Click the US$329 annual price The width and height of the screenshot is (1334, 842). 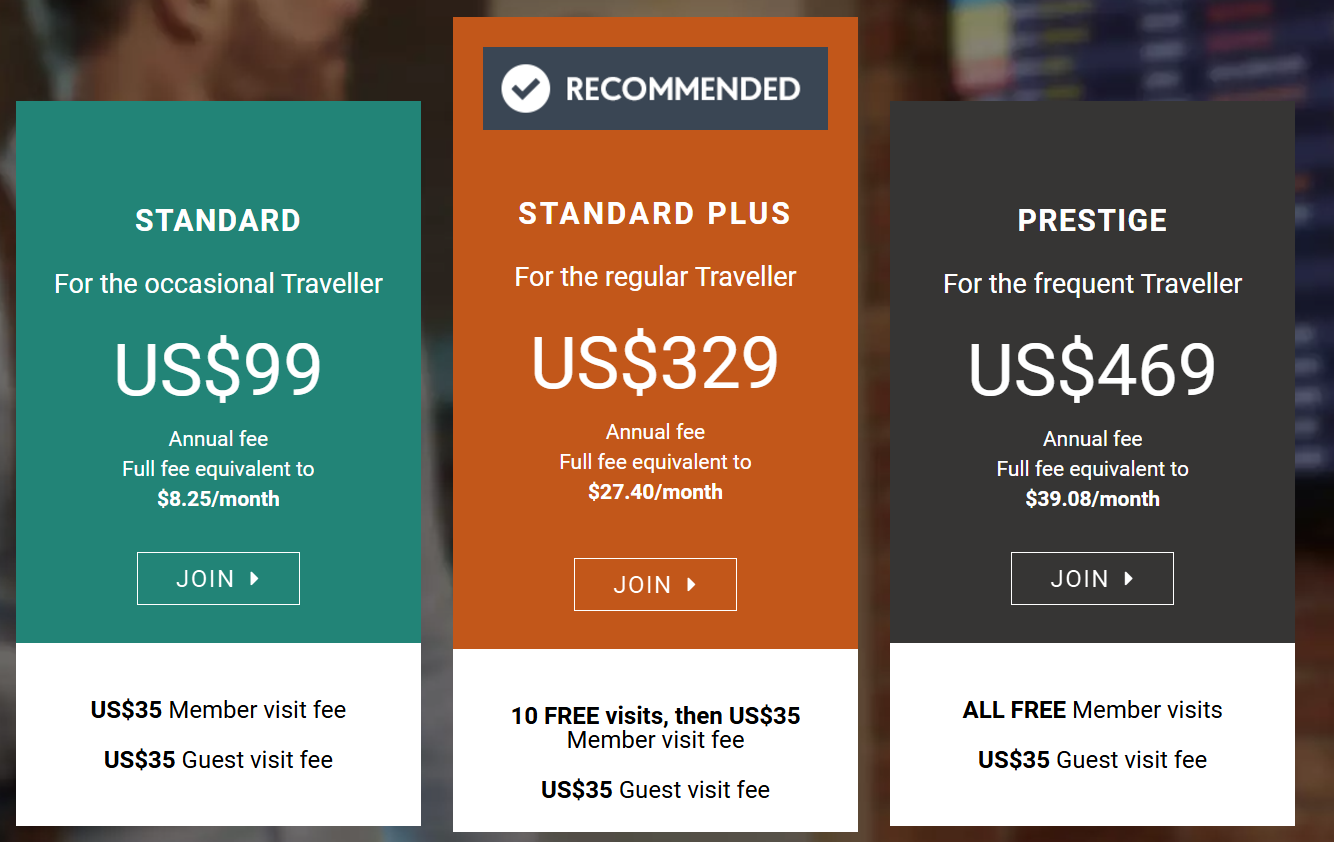(655, 363)
